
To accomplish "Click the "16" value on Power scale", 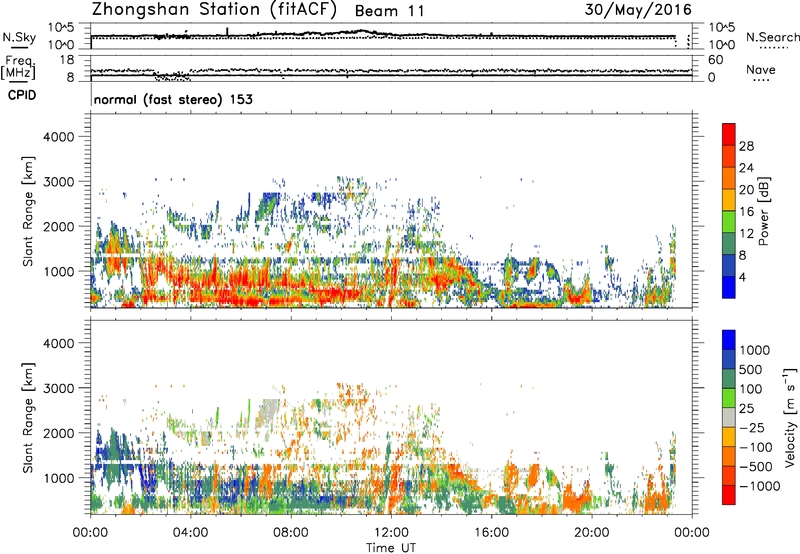I will pos(746,212).
